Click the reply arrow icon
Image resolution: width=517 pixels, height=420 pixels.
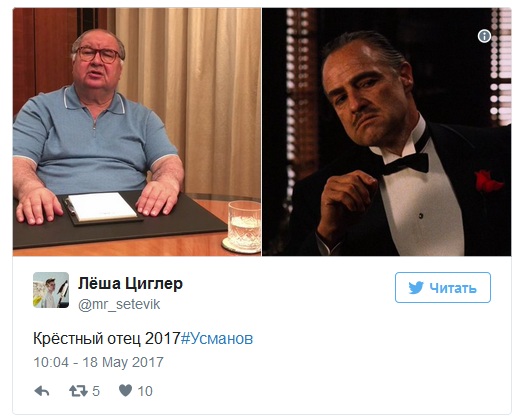42,391
